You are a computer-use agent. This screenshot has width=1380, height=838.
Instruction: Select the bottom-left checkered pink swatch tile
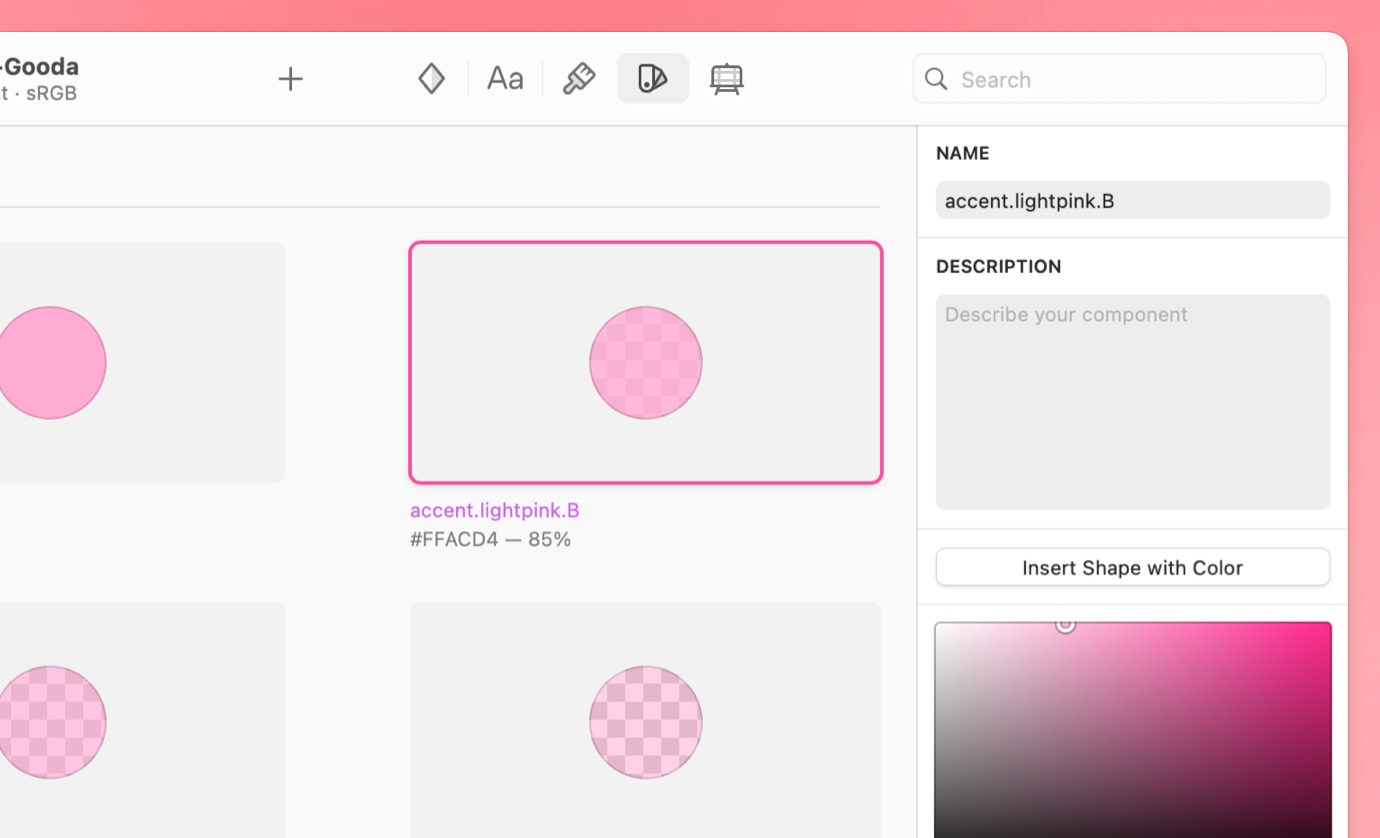pos(140,720)
